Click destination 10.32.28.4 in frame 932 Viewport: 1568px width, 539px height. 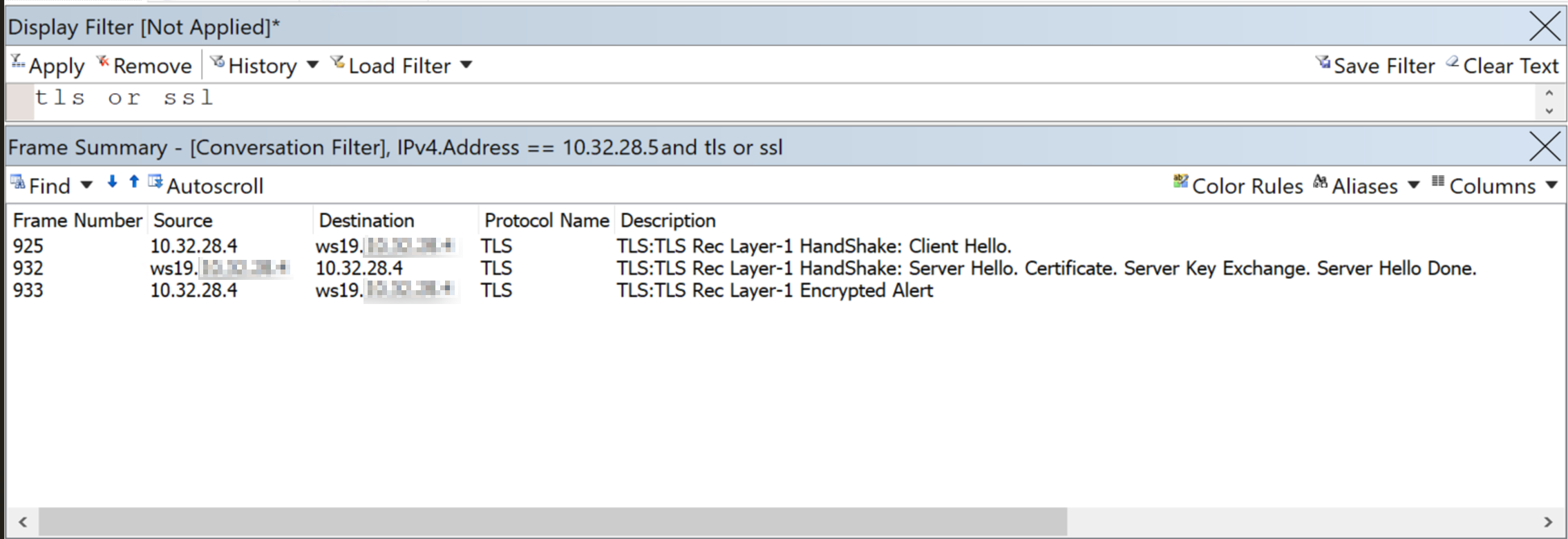pyautogui.click(x=359, y=268)
